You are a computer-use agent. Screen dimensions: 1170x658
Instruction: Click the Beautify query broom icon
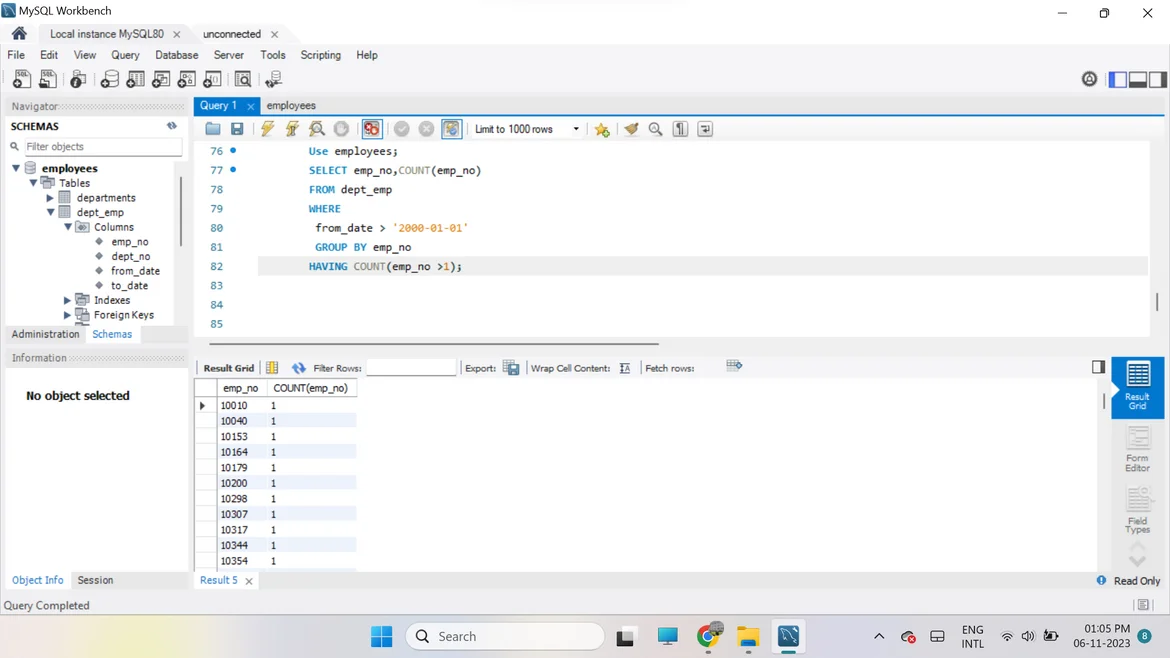pyautogui.click(x=631, y=129)
